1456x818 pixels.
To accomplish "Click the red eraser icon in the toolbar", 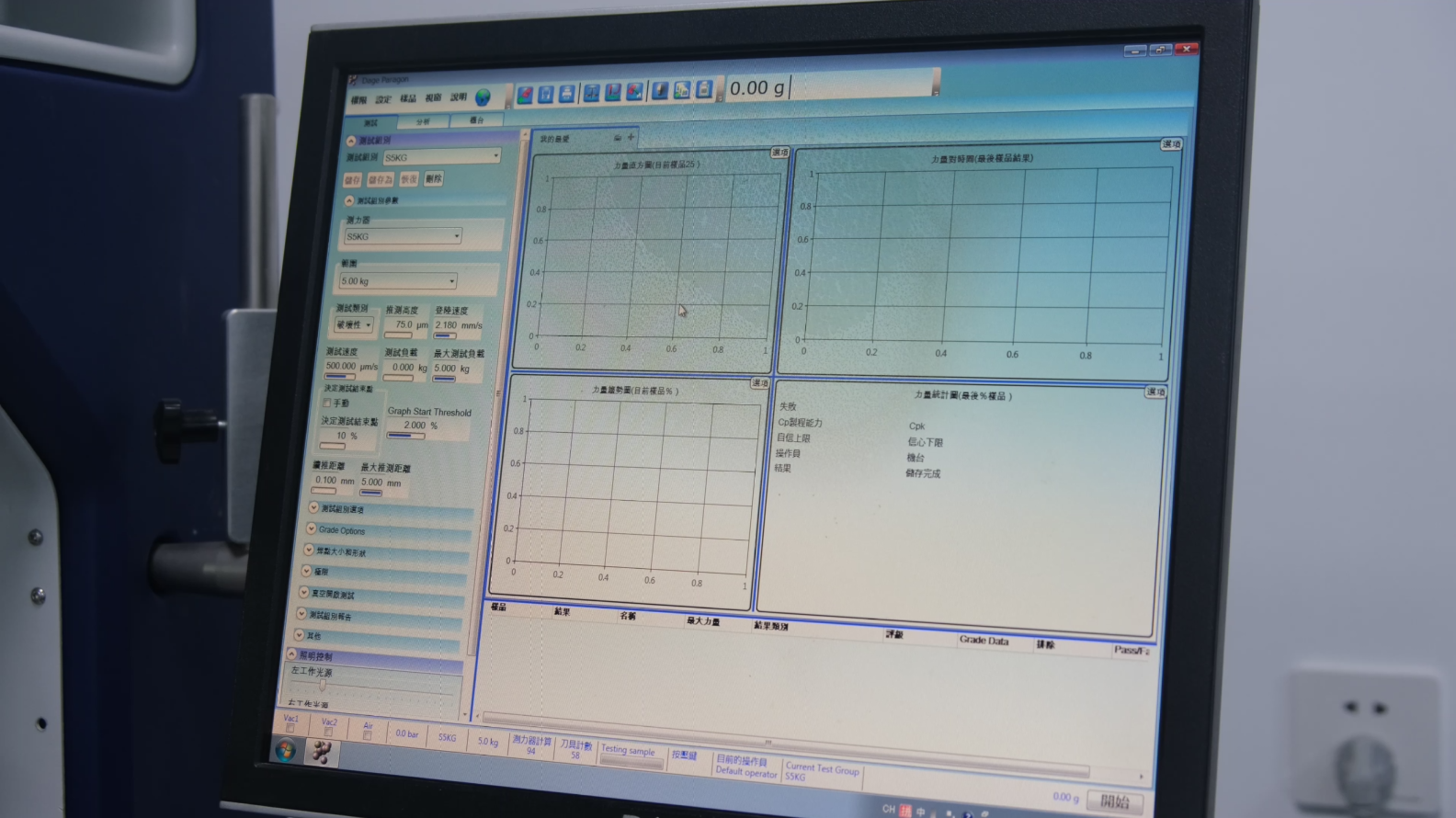I will (x=634, y=91).
